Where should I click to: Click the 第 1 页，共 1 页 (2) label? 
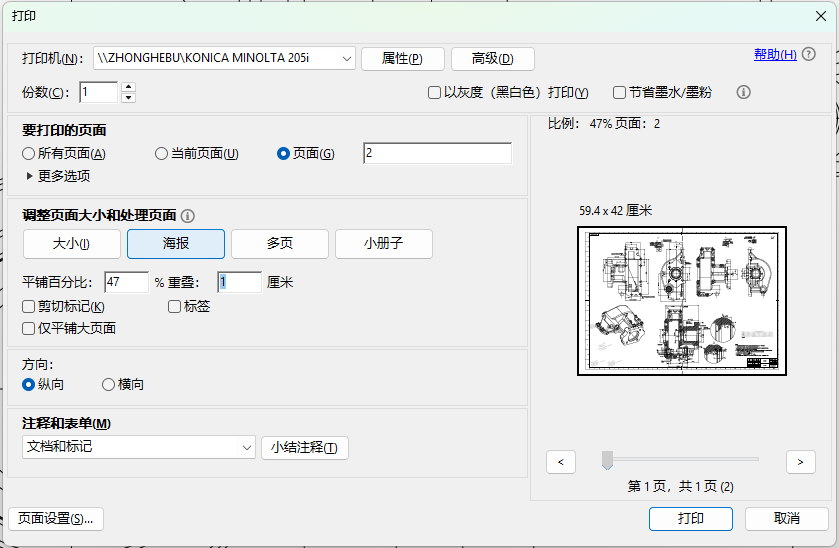681,486
